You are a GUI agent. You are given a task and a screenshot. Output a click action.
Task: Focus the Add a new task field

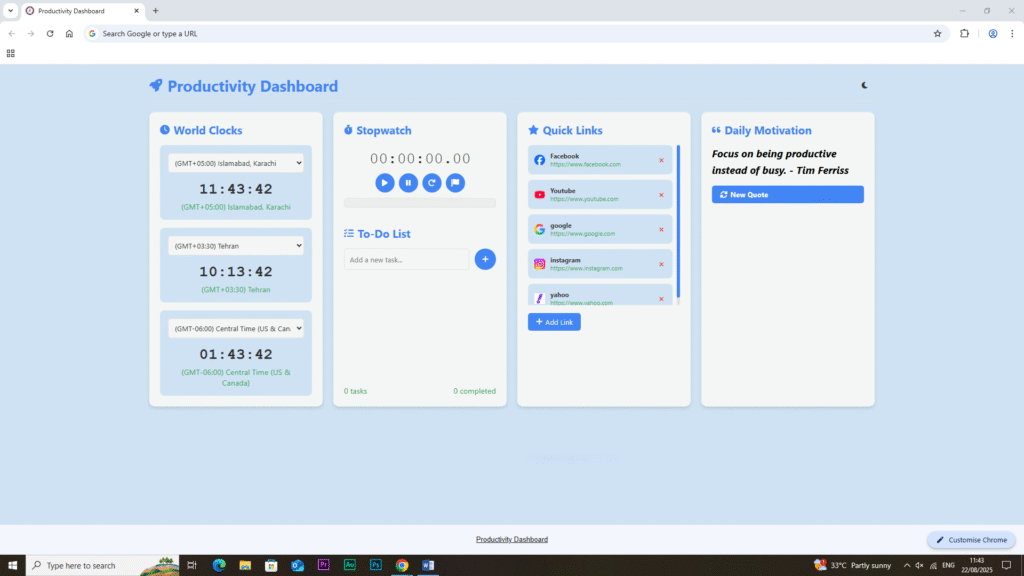406,260
